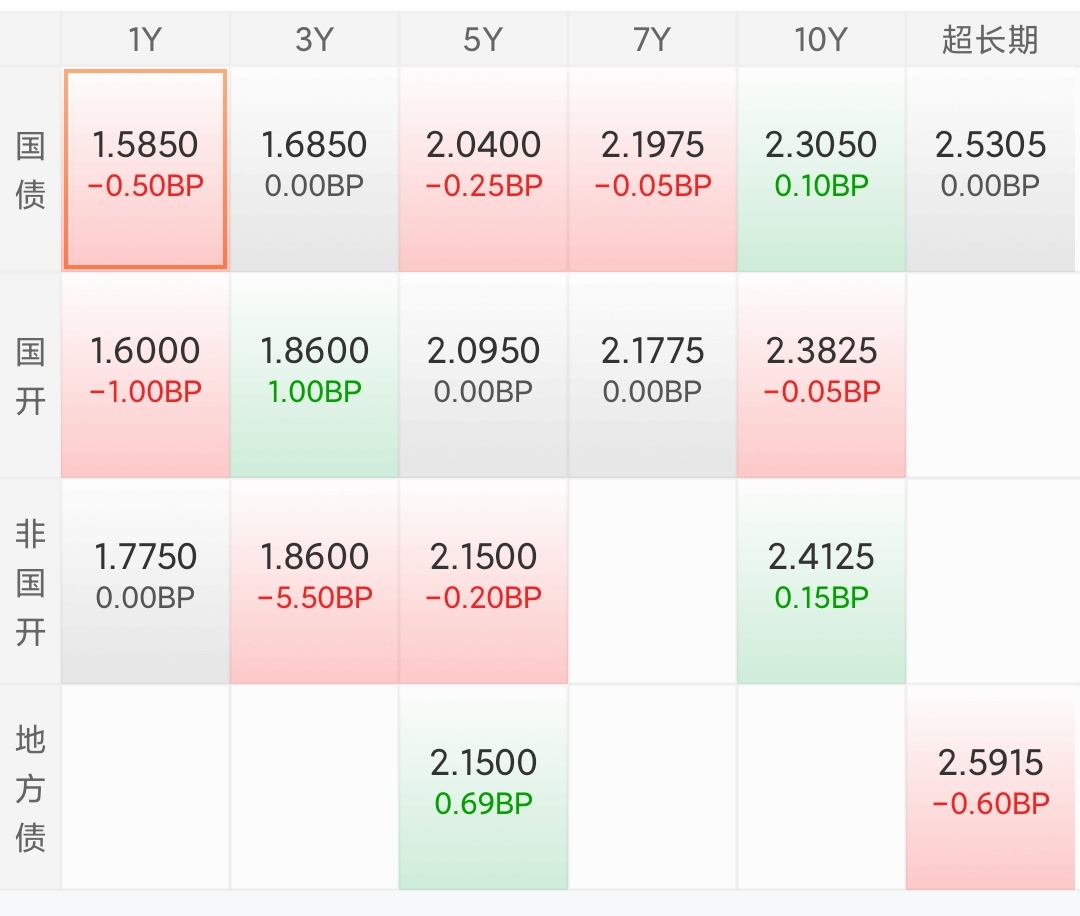Viewport: 1080px width, 916px height.
Task: Tap the 地方债 5Y cell with 0.69BP
Action: click(x=483, y=787)
